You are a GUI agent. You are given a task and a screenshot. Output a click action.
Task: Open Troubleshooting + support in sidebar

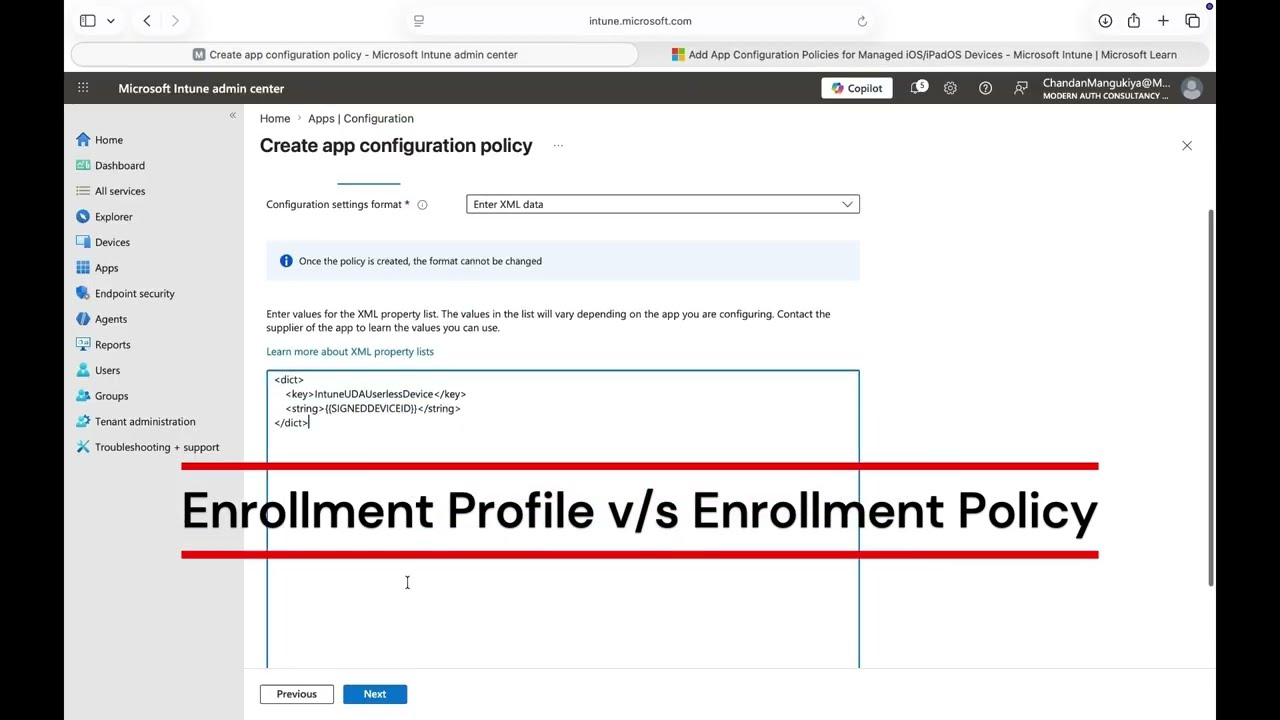(x=147, y=447)
